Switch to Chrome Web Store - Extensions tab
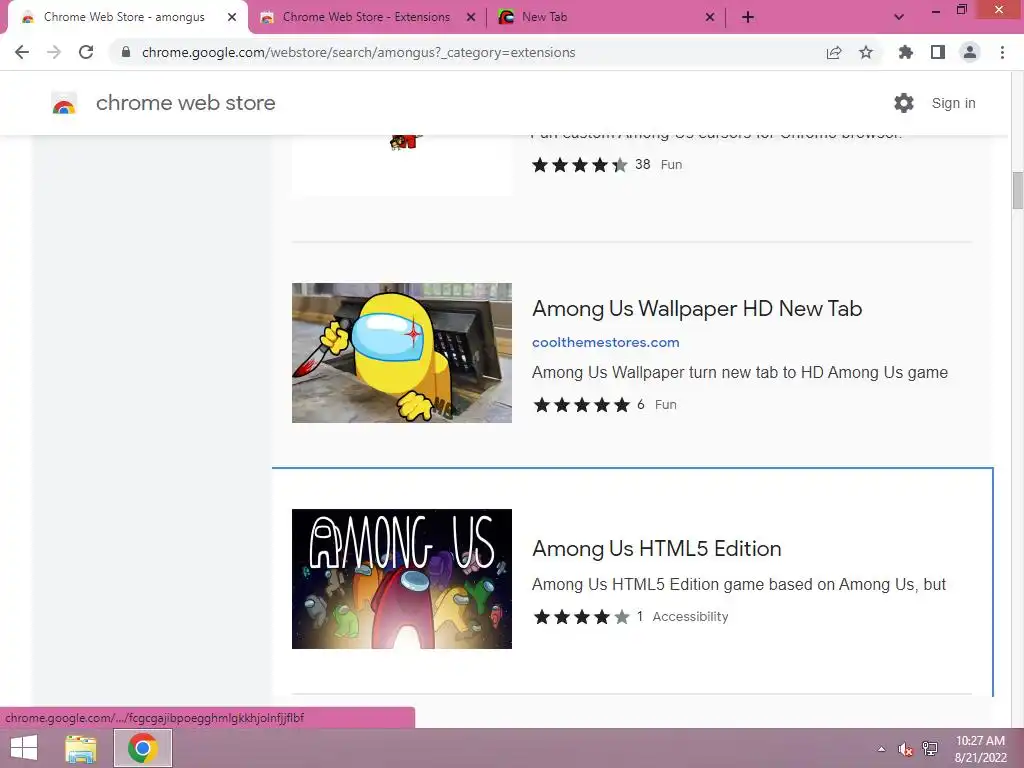The height and width of the screenshot is (768, 1024). tap(367, 17)
